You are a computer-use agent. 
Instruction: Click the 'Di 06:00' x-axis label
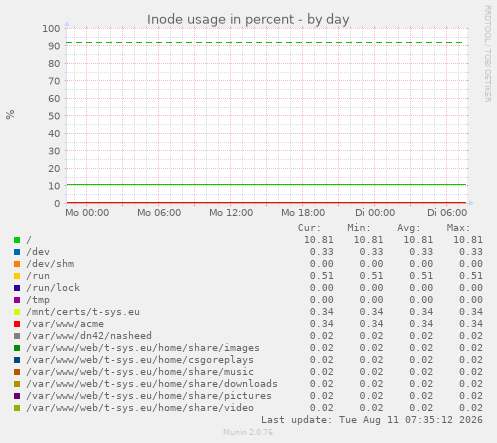point(447,213)
